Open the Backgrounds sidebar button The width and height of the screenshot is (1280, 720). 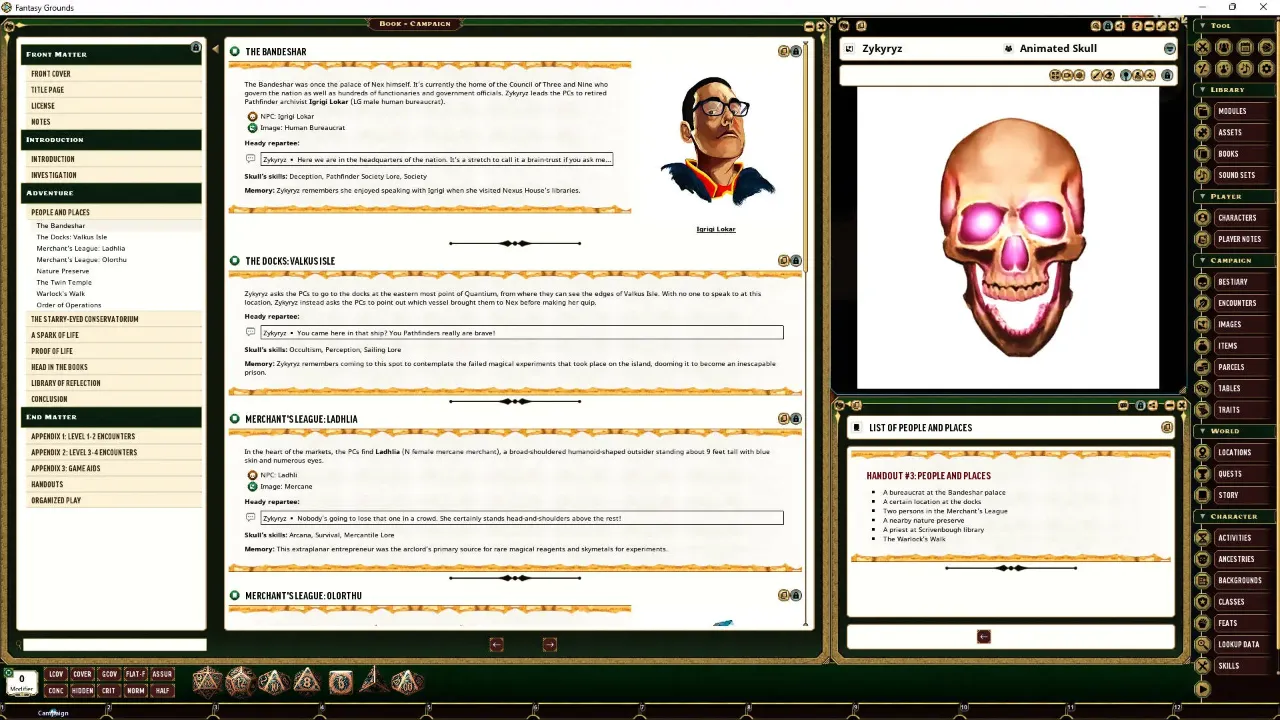[1240, 580]
